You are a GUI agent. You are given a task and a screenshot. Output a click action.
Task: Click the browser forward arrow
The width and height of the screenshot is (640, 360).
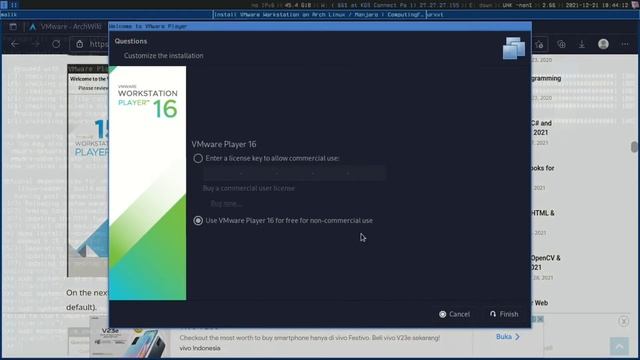[x=36, y=44]
